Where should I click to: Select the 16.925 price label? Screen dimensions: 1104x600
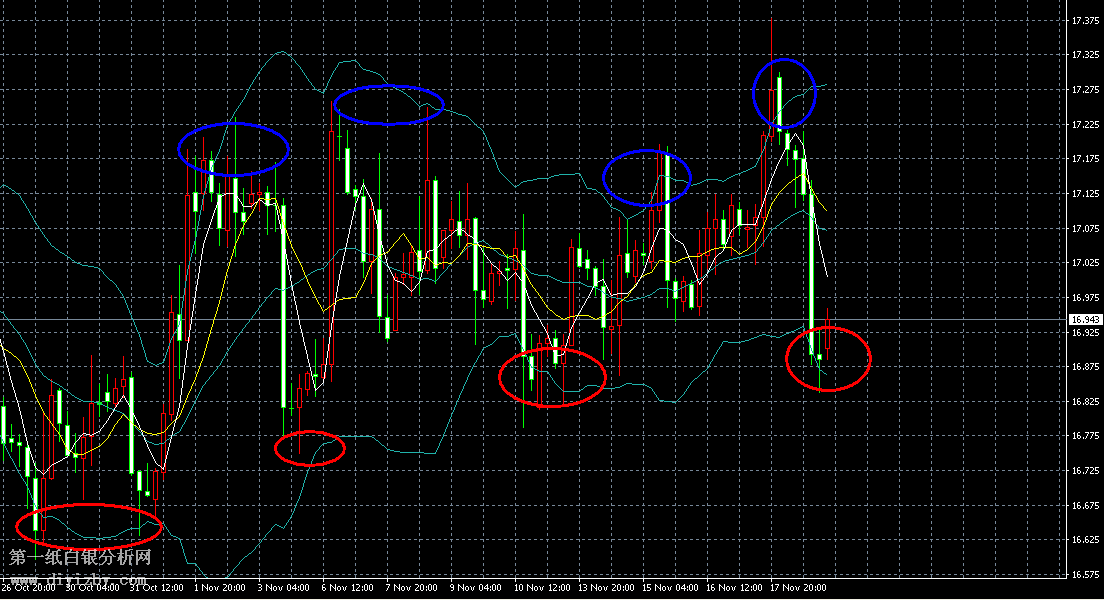(1085, 332)
